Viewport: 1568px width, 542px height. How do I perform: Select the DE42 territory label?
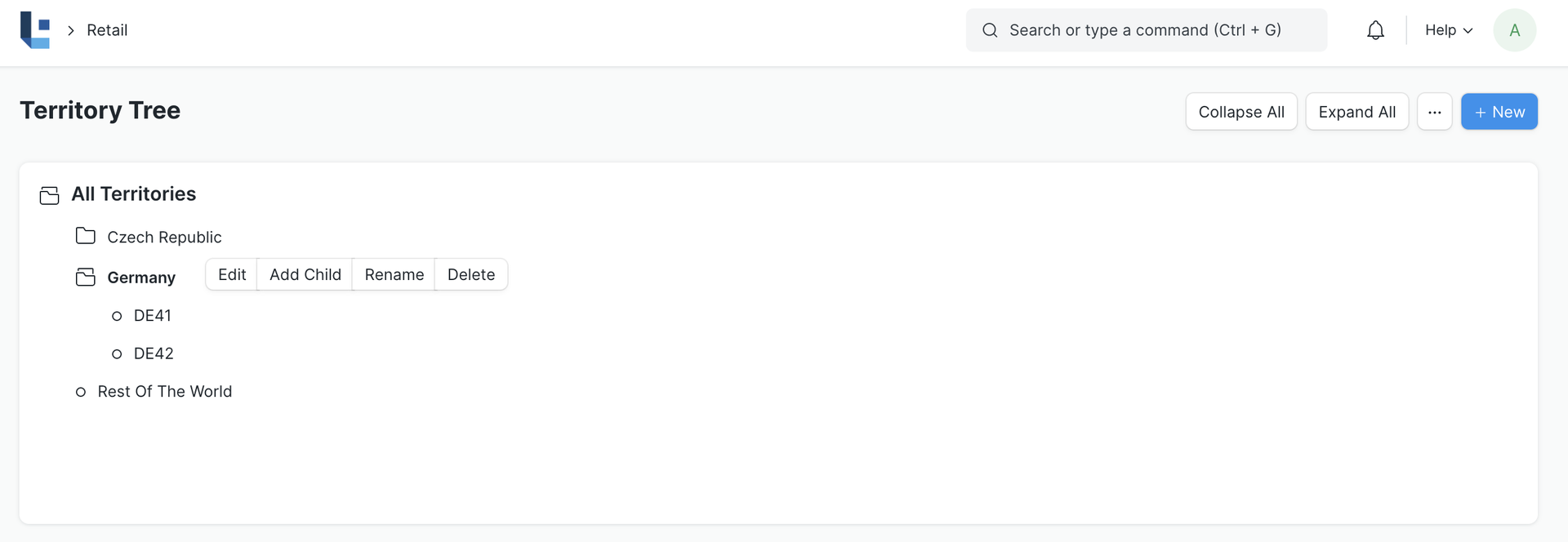[x=154, y=353]
